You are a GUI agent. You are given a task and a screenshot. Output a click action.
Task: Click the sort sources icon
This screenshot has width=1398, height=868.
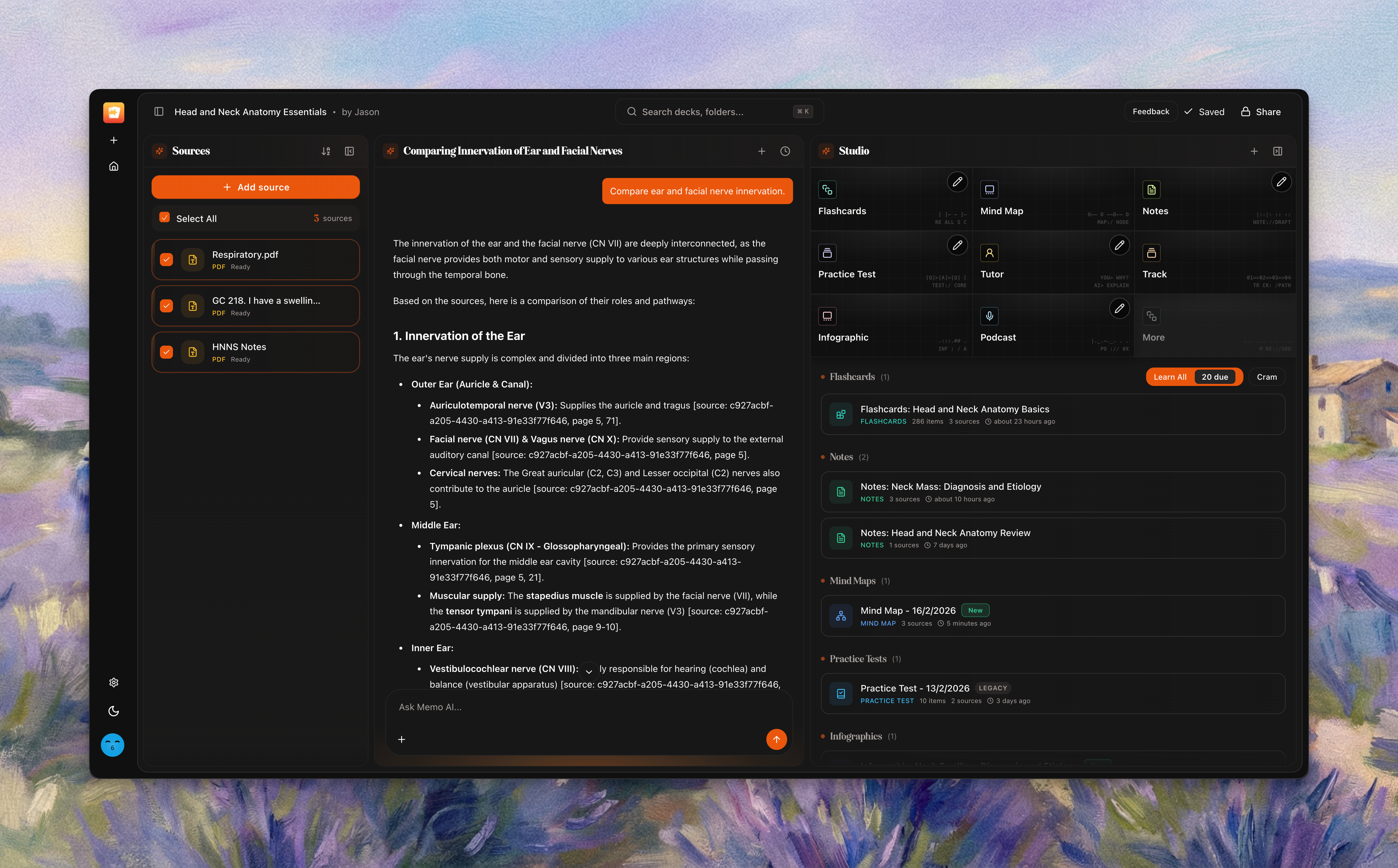click(325, 151)
